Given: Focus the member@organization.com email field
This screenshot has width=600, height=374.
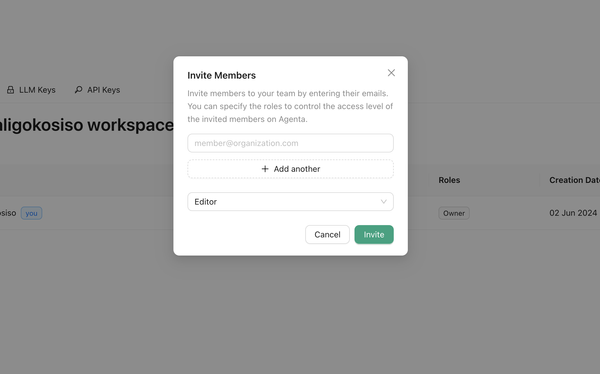Looking at the screenshot, I should point(290,143).
